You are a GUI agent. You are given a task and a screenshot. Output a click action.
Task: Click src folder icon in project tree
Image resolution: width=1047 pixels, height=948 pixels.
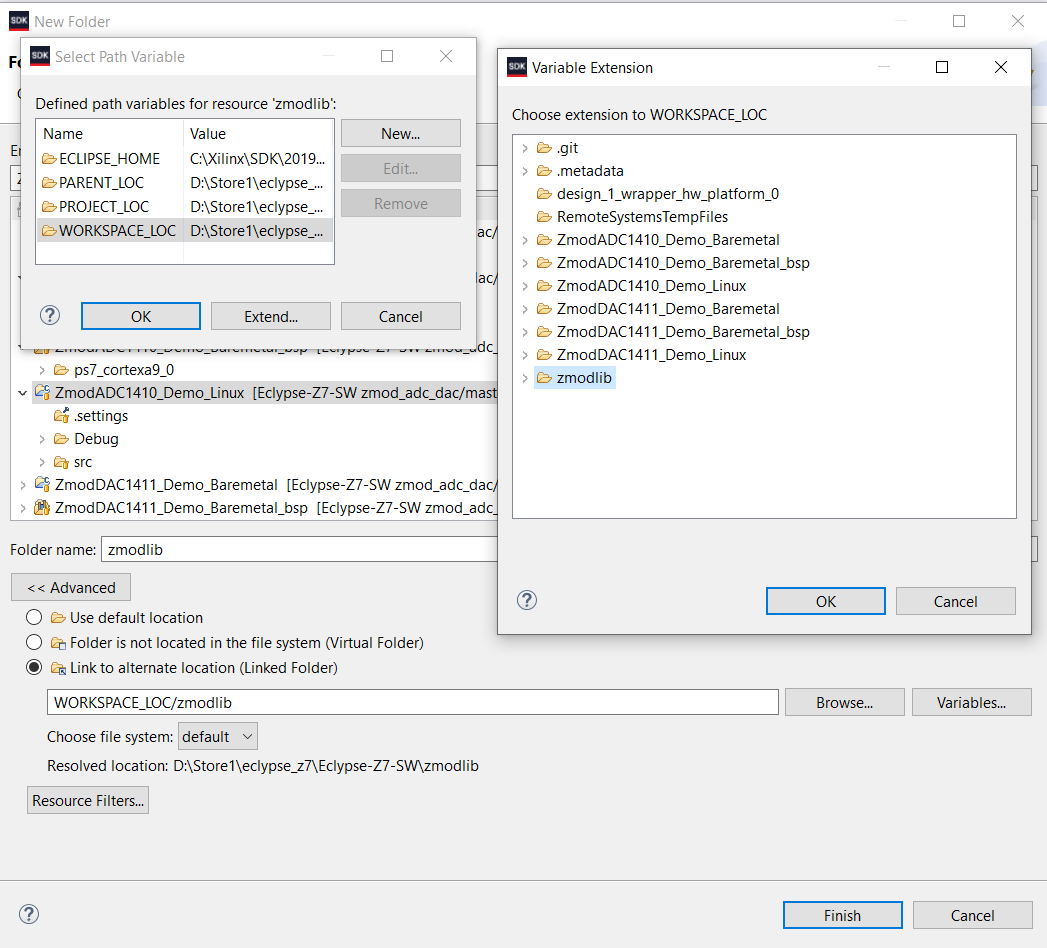(61, 462)
